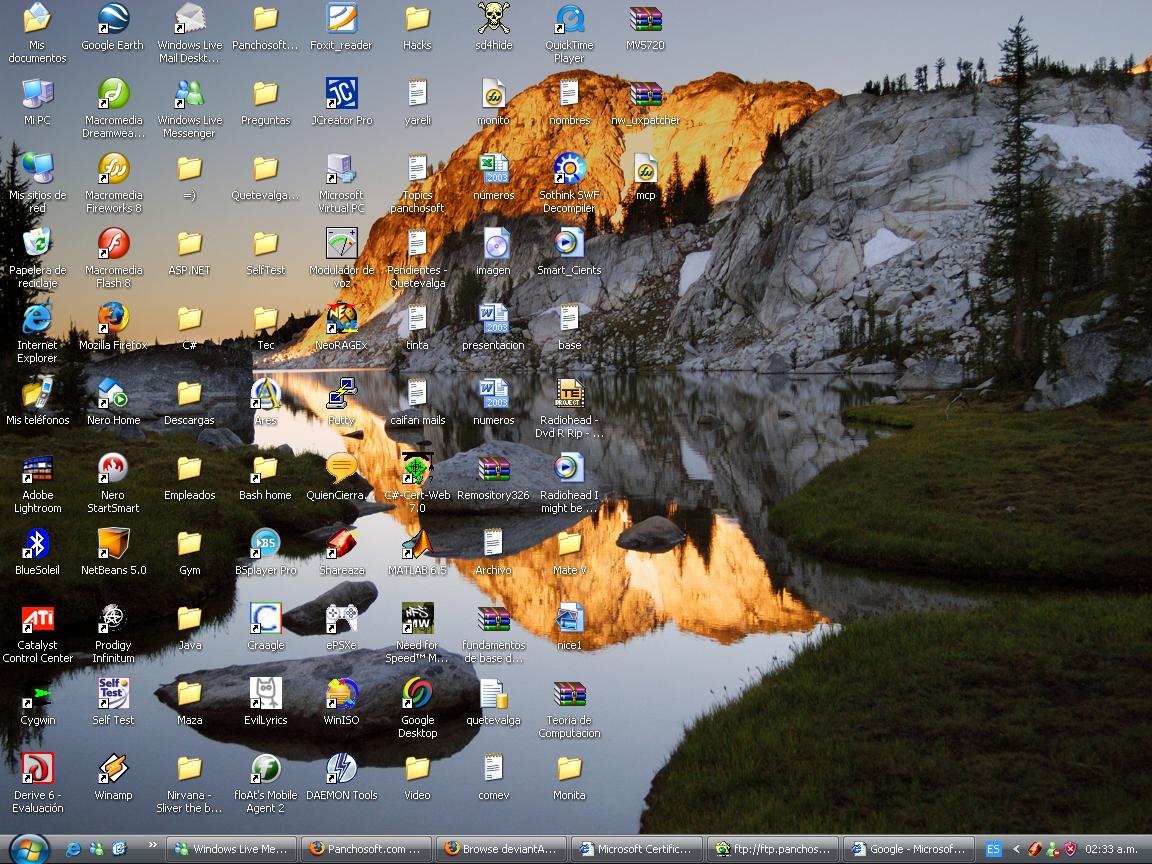Switch to ftp.panchosoft taskbar window
Image resolution: width=1152 pixels, height=864 pixels.
[x=772, y=849]
